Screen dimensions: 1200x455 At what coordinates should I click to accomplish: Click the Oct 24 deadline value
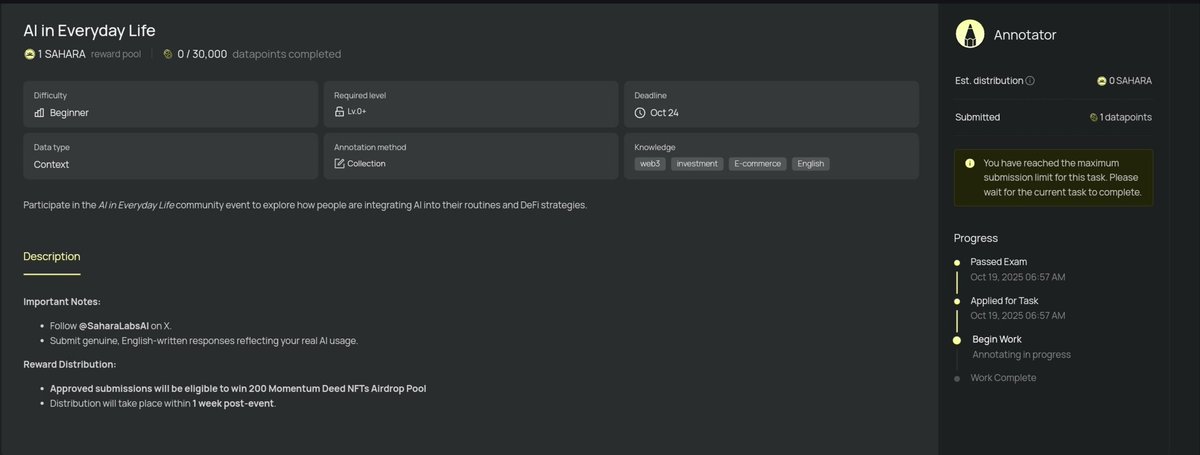point(664,113)
